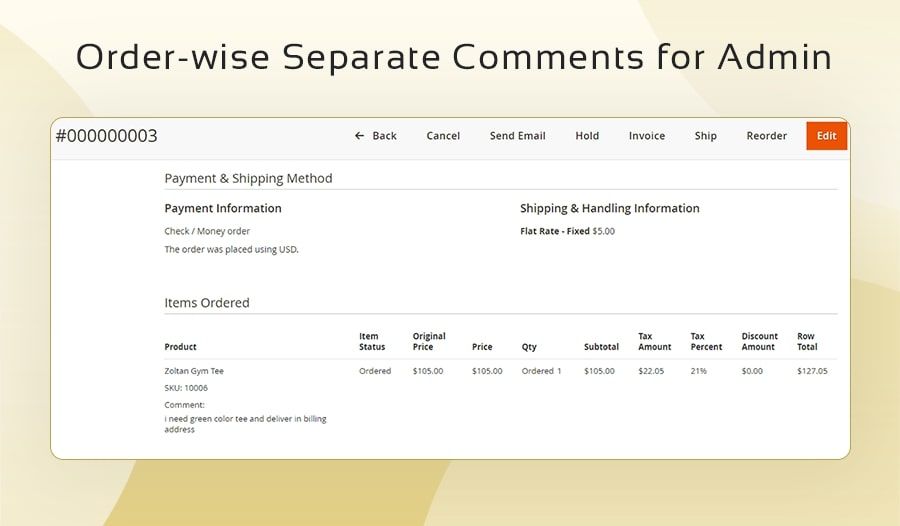
Task: Click the Product column header
Action: coord(180,347)
